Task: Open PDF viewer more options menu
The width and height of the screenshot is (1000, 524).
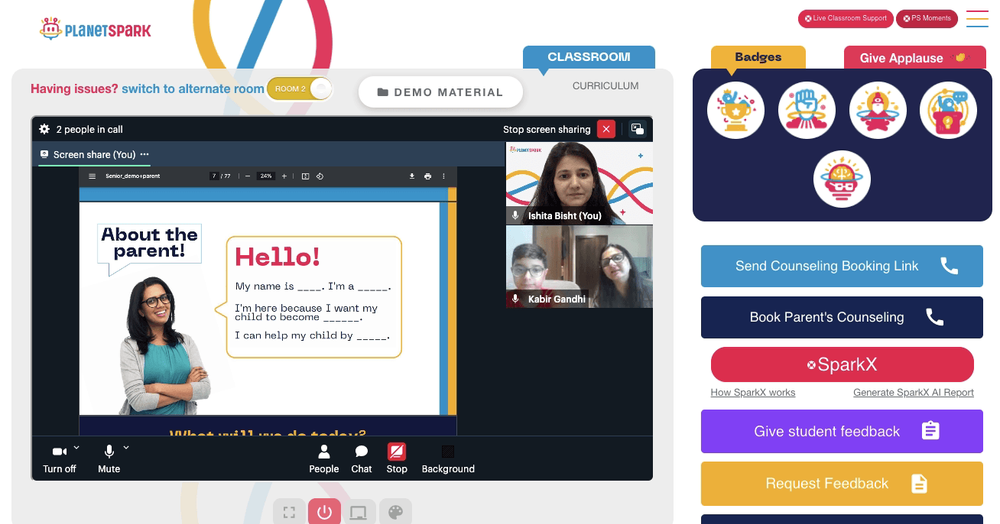Action: pyautogui.click(x=444, y=176)
